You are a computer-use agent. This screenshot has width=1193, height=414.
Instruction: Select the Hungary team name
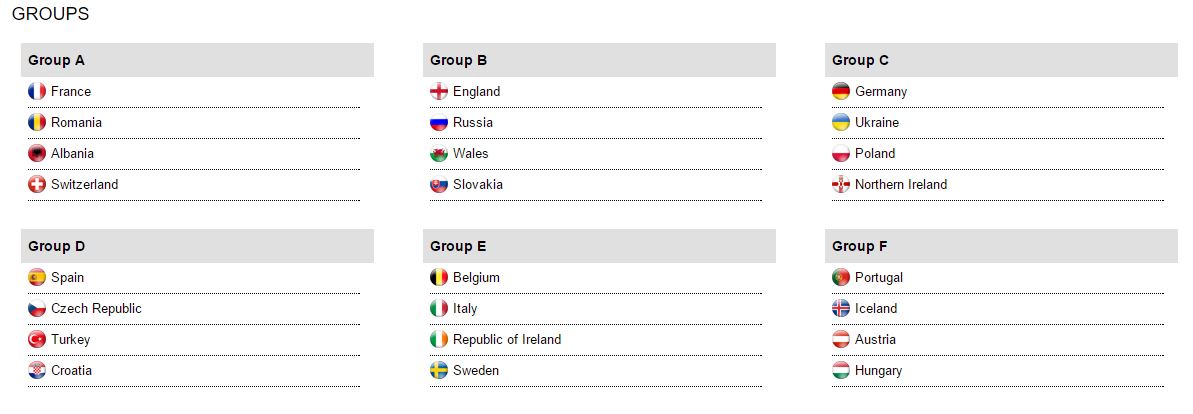point(878,371)
